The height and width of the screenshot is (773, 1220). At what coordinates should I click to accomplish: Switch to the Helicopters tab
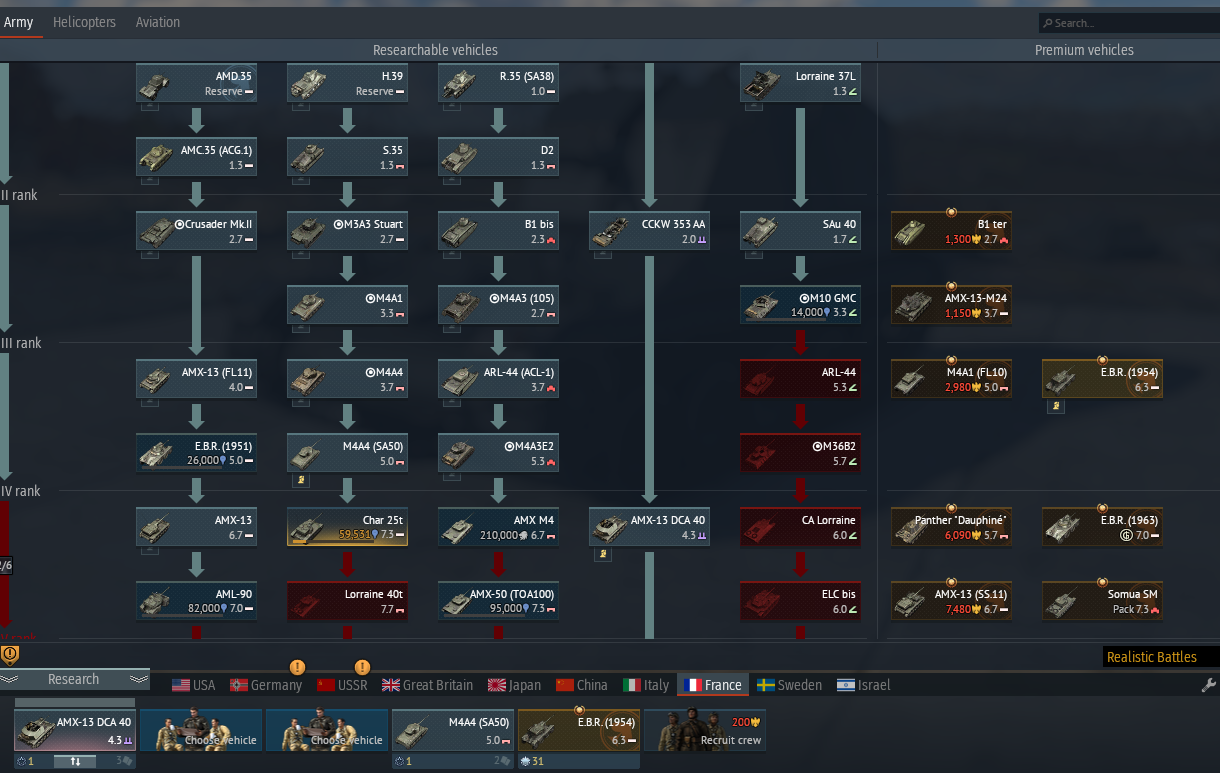84,22
